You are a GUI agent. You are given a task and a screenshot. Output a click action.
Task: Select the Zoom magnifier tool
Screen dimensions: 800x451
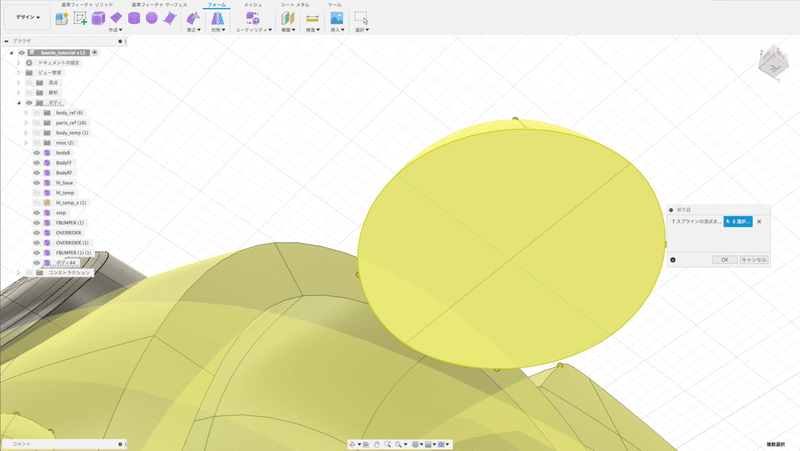[388, 444]
